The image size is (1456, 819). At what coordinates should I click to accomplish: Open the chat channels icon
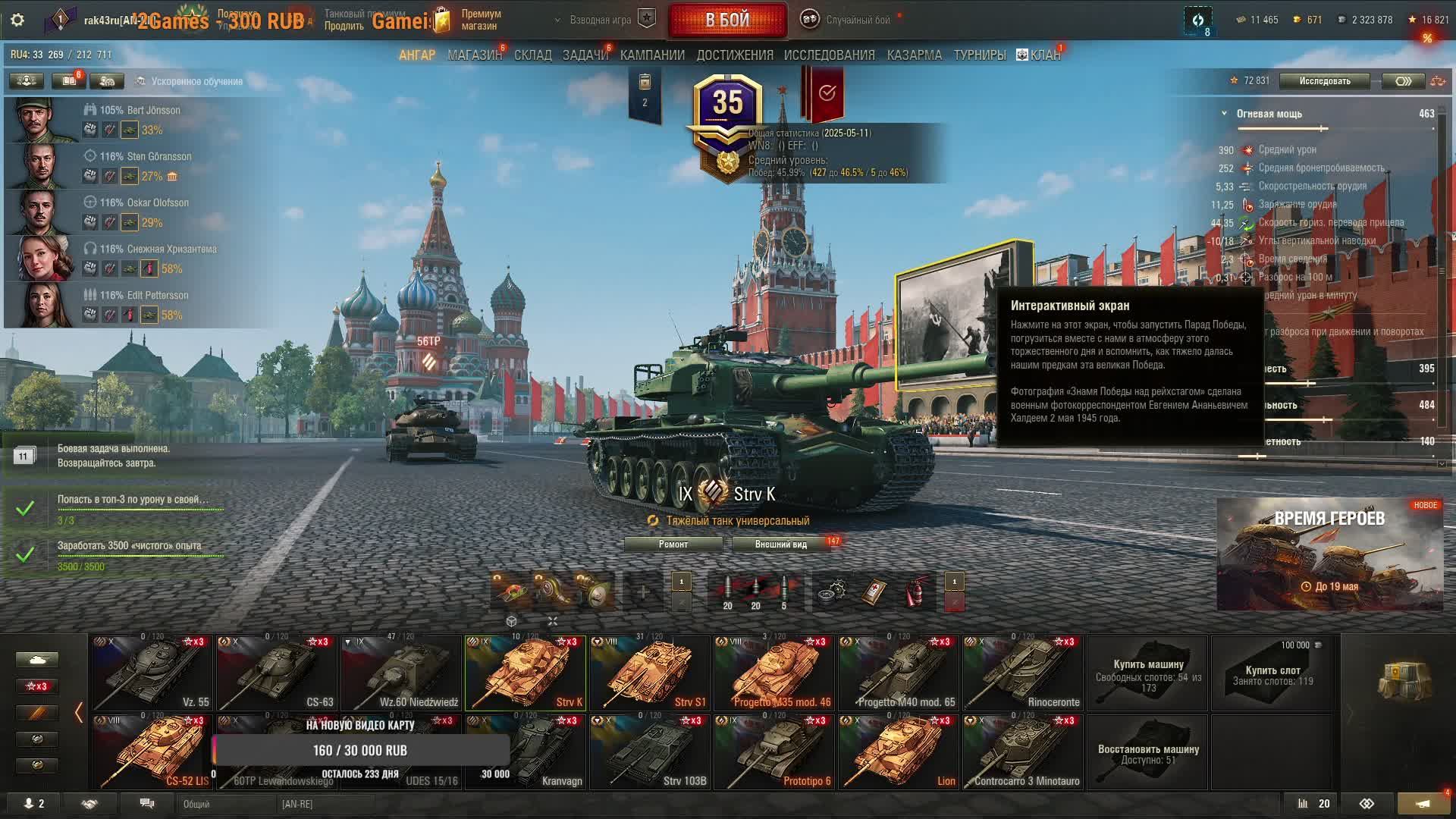point(147,804)
